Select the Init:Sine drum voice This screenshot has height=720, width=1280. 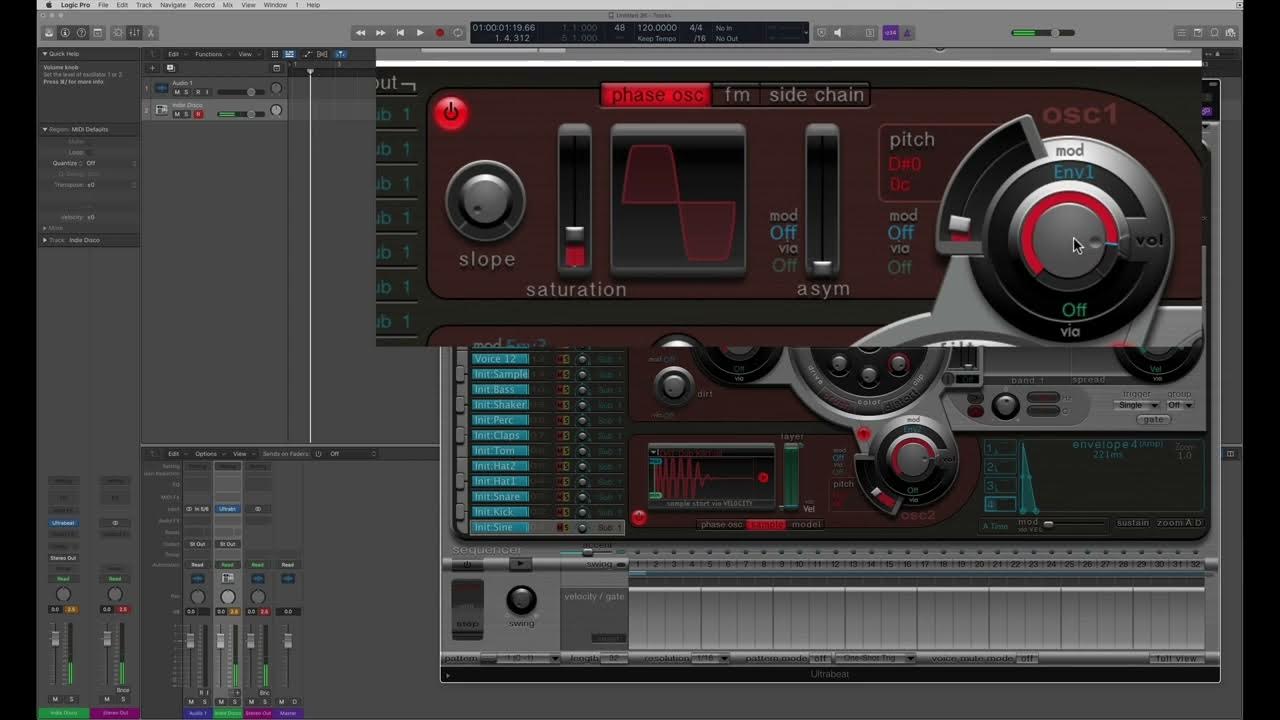[x=501, y=527]
